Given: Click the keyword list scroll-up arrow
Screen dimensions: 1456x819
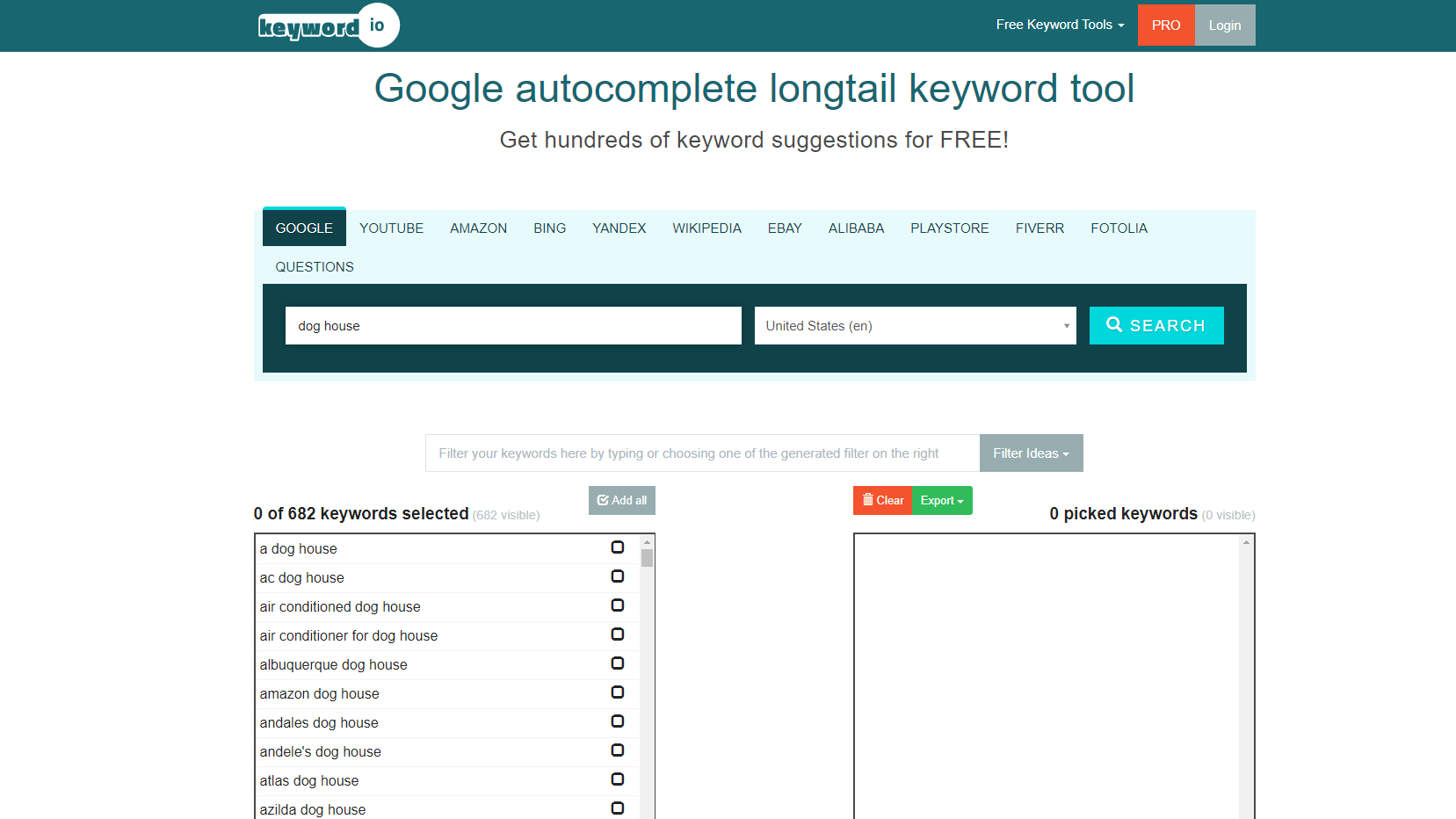Looking at the screenshot, I should coord(648,542).
